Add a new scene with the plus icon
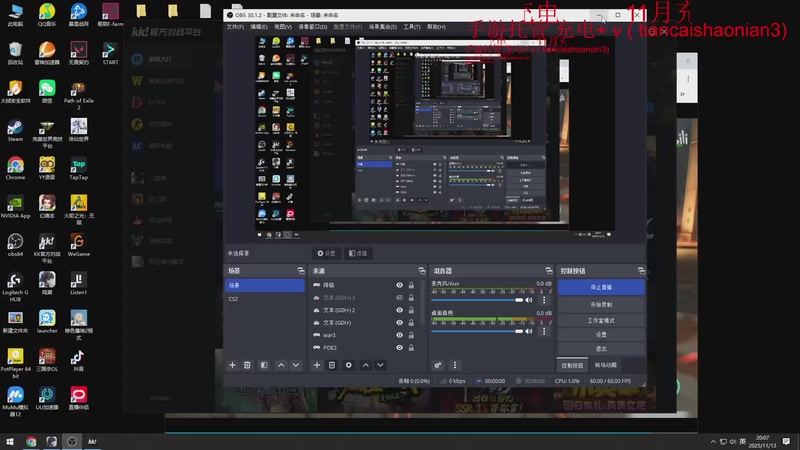 coord(233,365)
